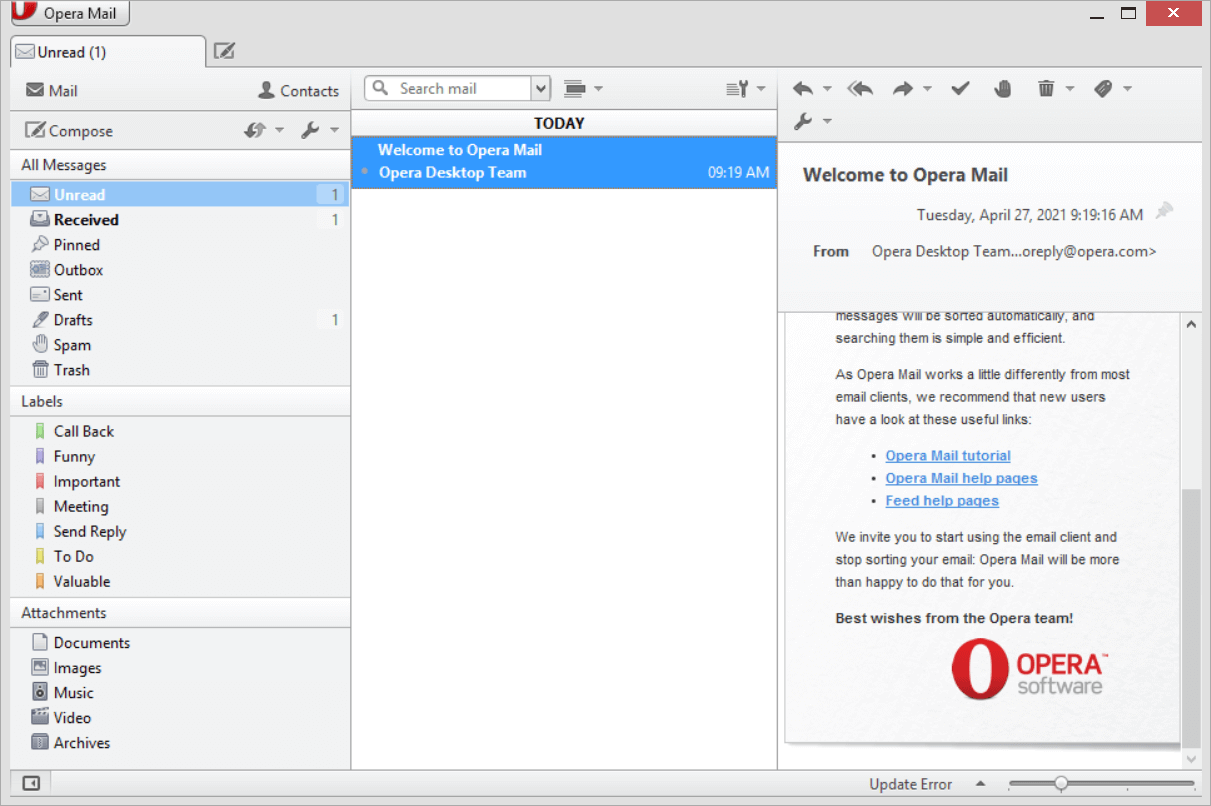Select the Meeting label

180,507
